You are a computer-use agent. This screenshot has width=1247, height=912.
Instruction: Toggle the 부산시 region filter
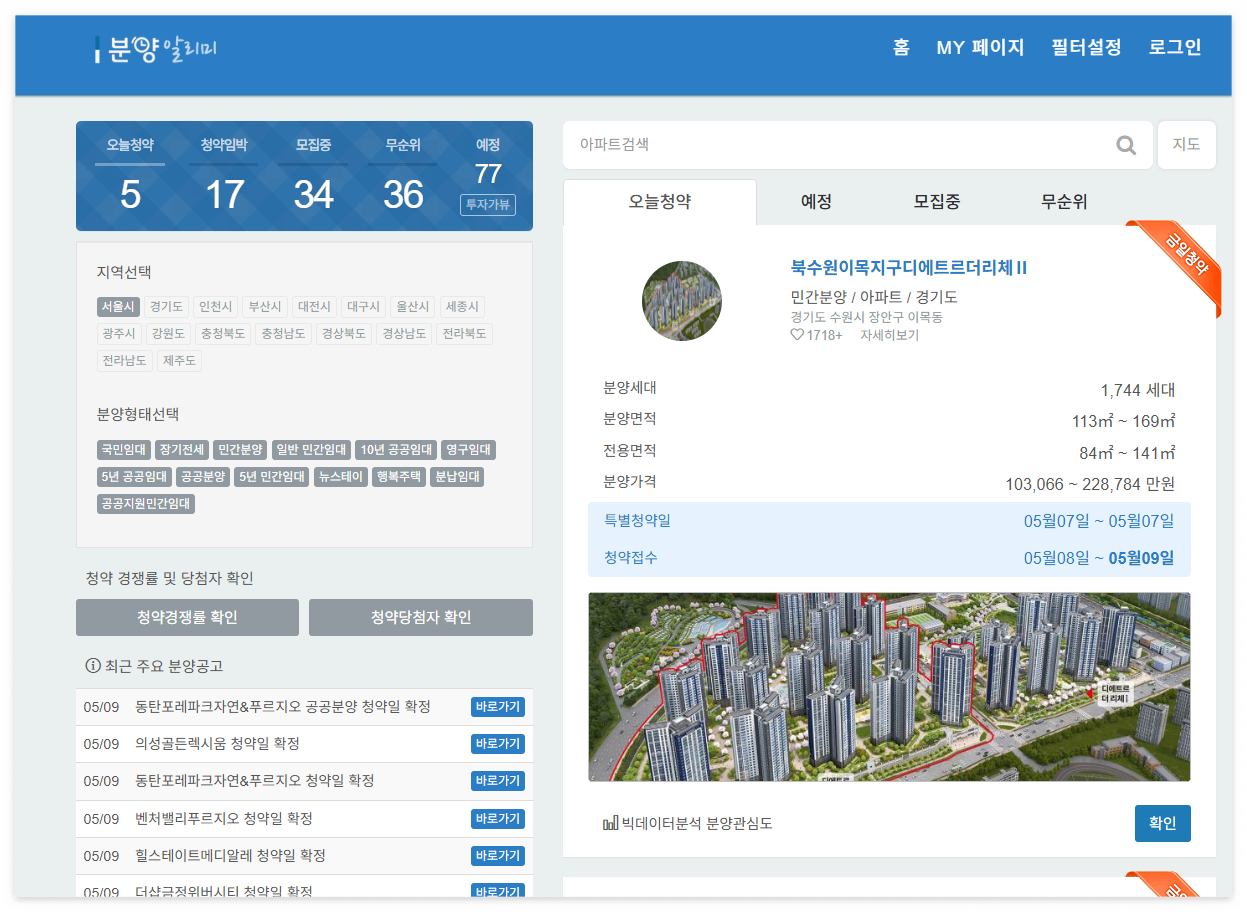coord(264,307)
